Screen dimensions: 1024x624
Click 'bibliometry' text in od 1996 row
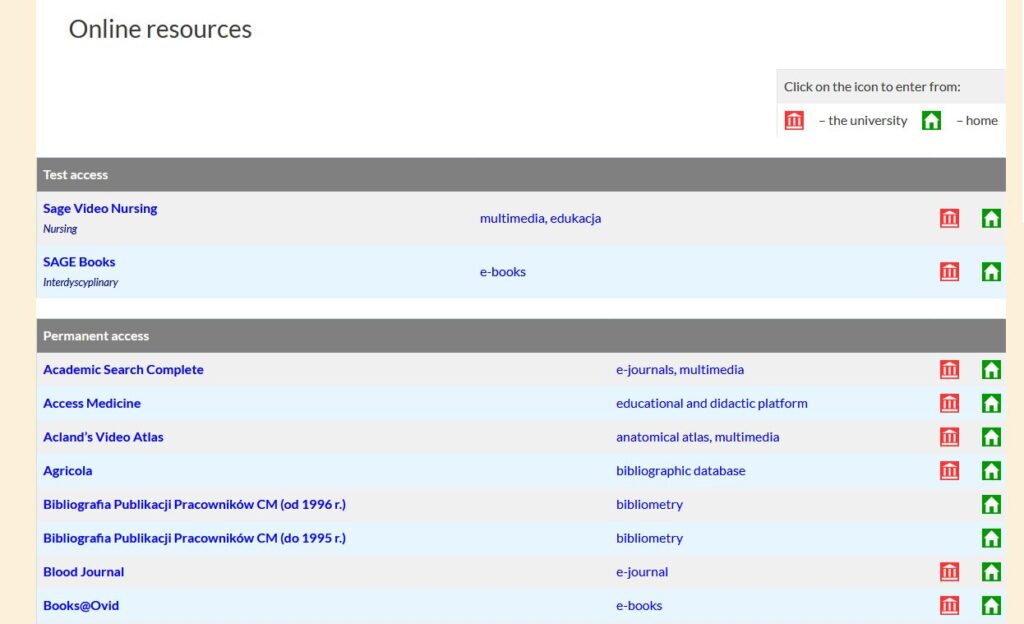[649, 504]
